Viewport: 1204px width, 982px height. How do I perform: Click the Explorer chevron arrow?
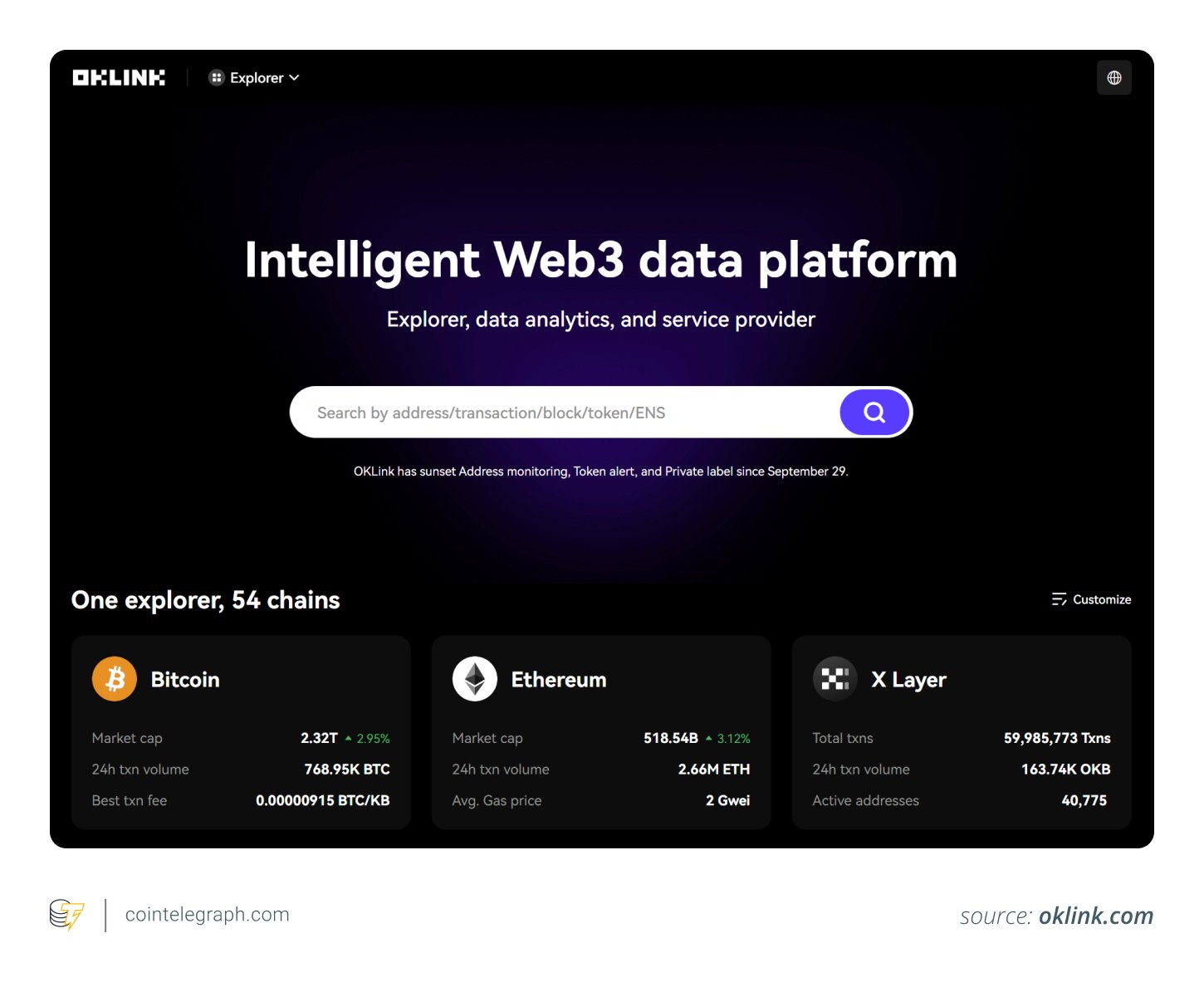(x=294, y=78)
